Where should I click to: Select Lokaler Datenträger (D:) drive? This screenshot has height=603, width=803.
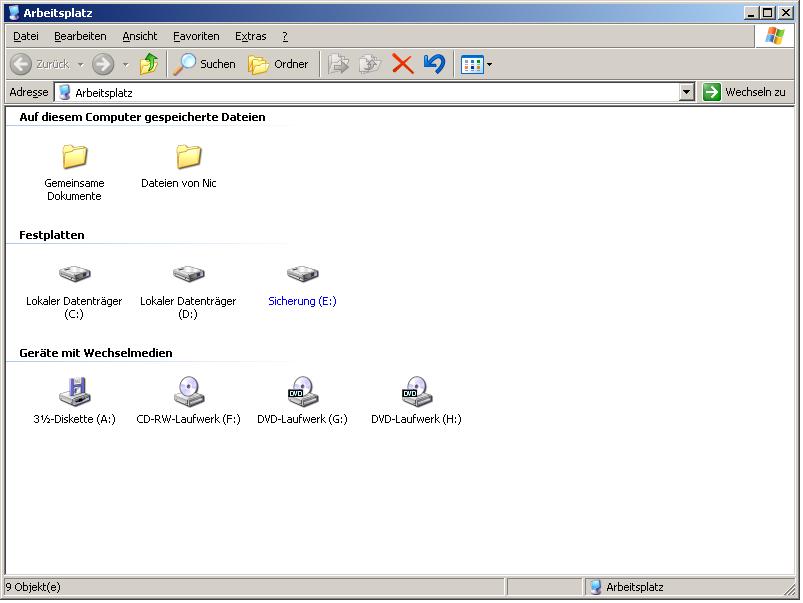click(188, 293)
